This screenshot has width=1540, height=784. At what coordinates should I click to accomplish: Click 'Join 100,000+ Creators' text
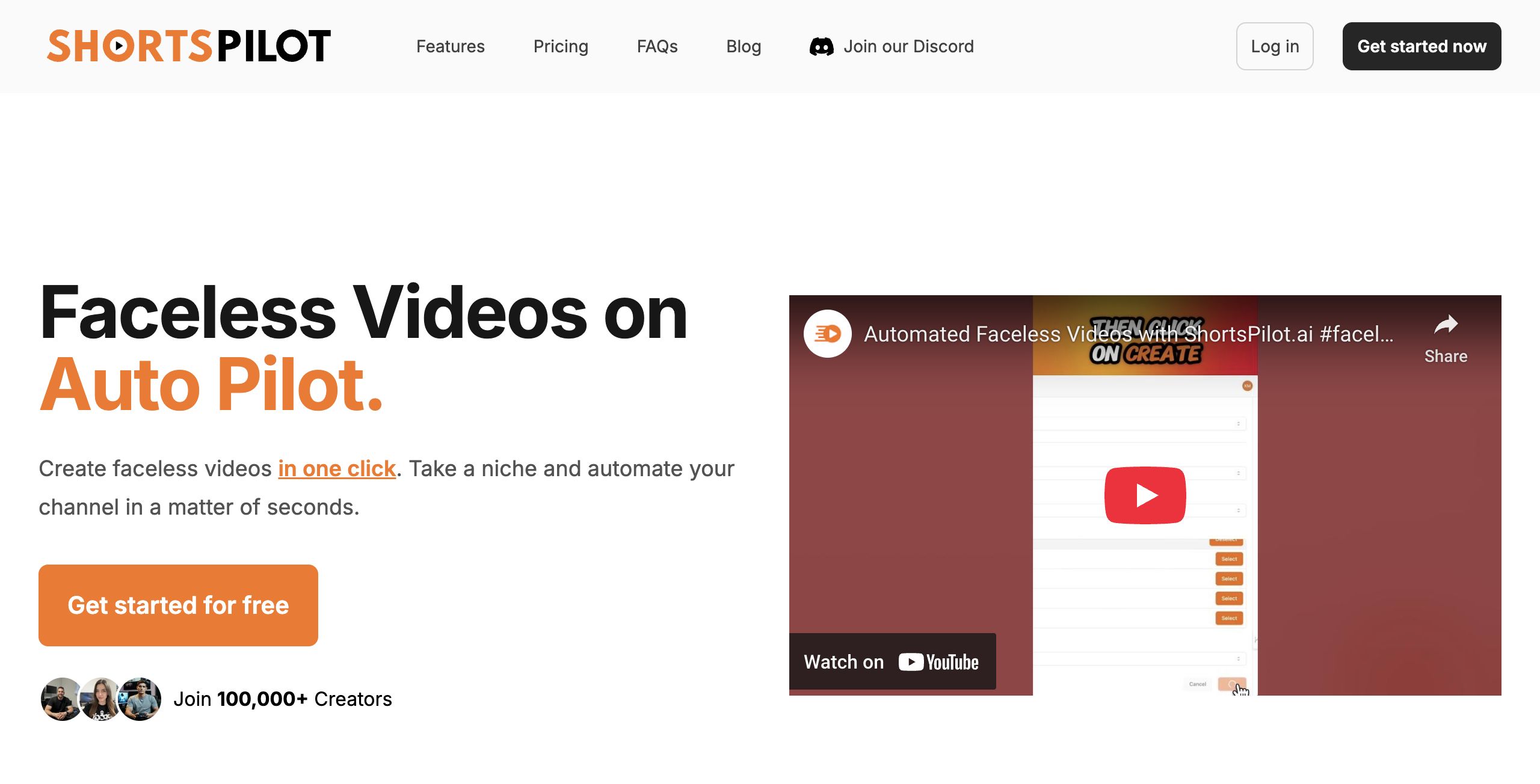(x=283, y=699)
